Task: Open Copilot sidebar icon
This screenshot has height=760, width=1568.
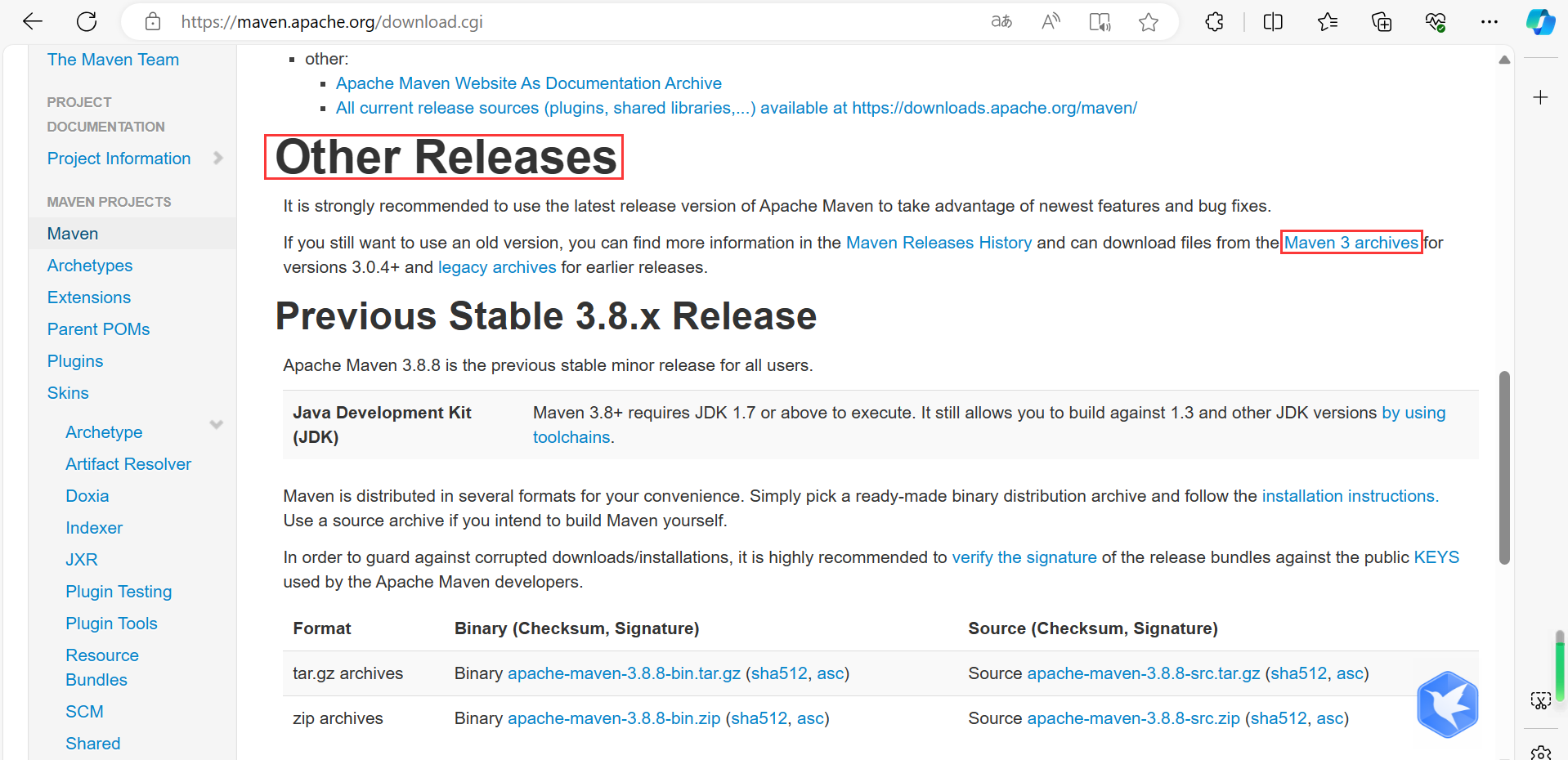Action: [1541, 22]
